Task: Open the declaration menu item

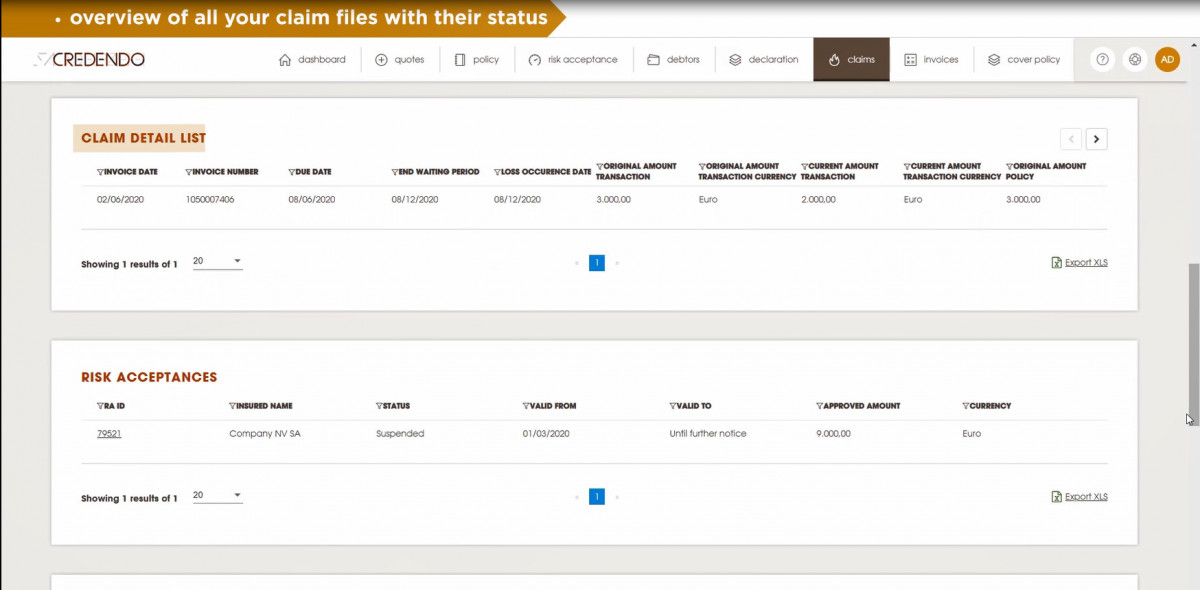Action: click(764, 60)
